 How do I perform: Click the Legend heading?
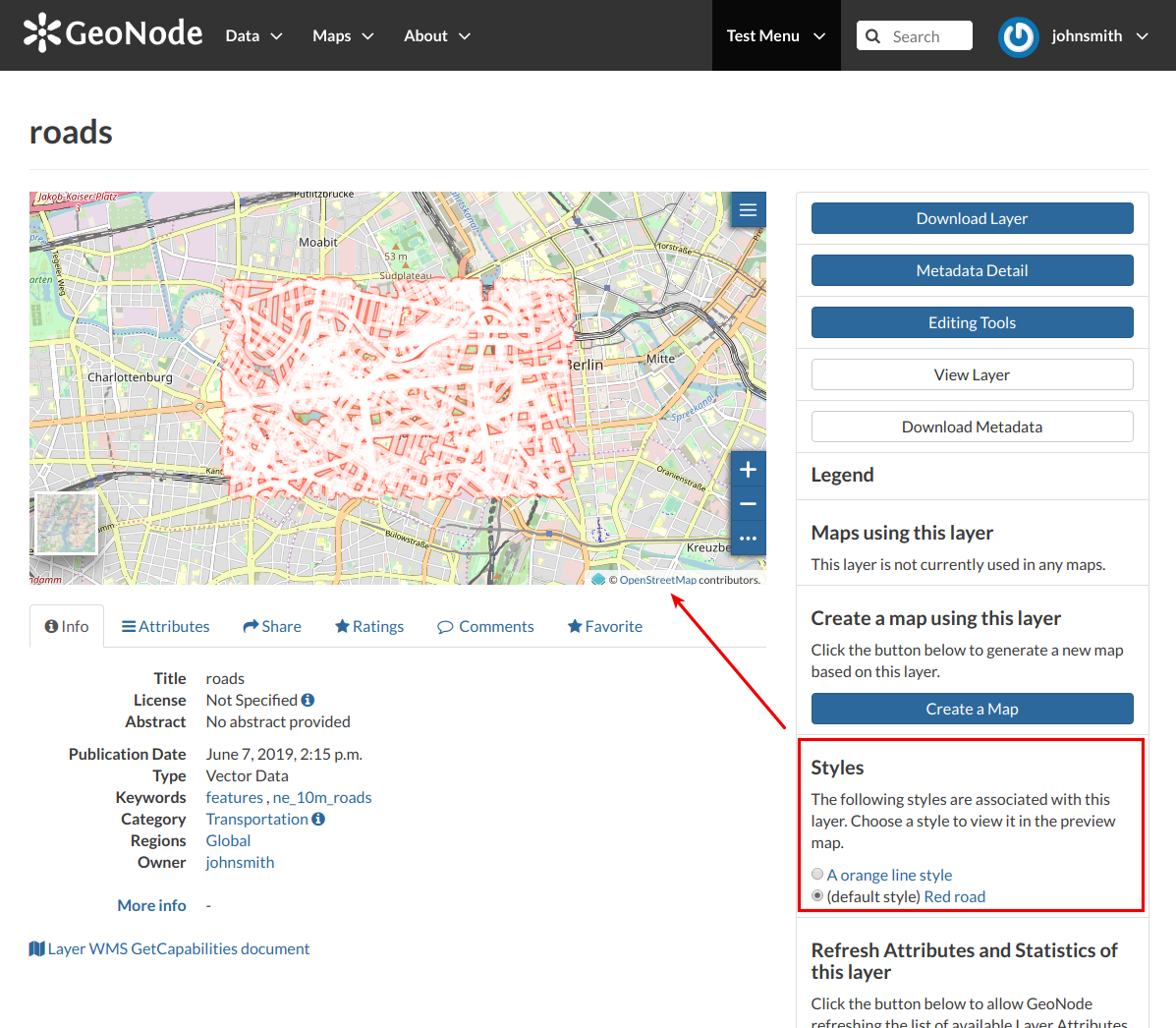pos(842,475)
